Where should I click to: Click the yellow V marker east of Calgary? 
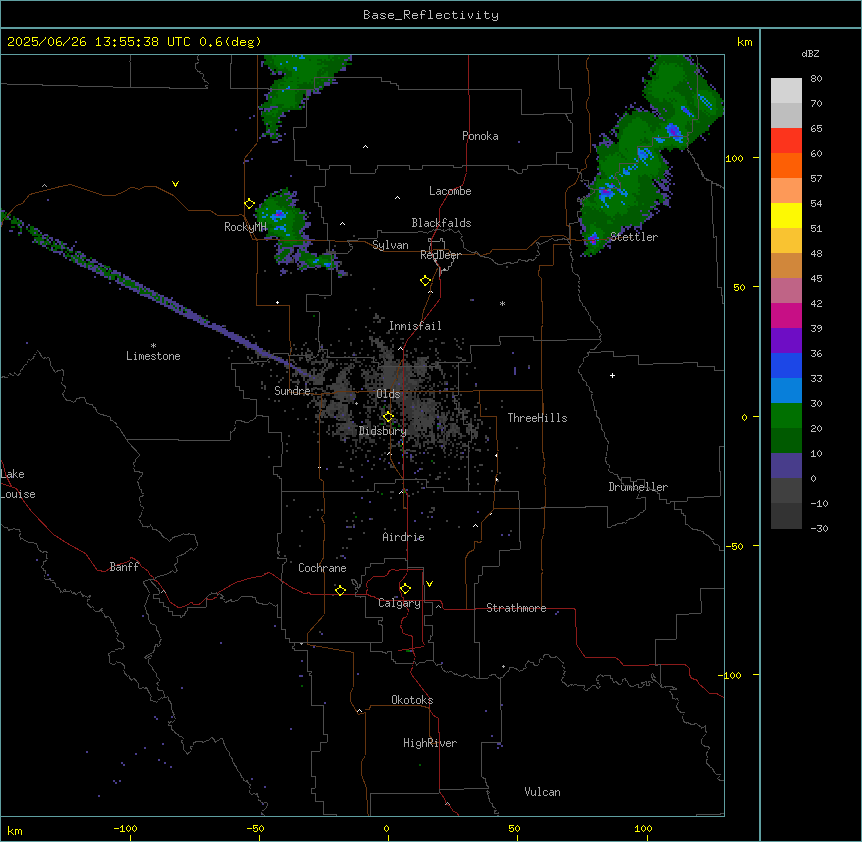pyautogui.click(x=429, y=584)
